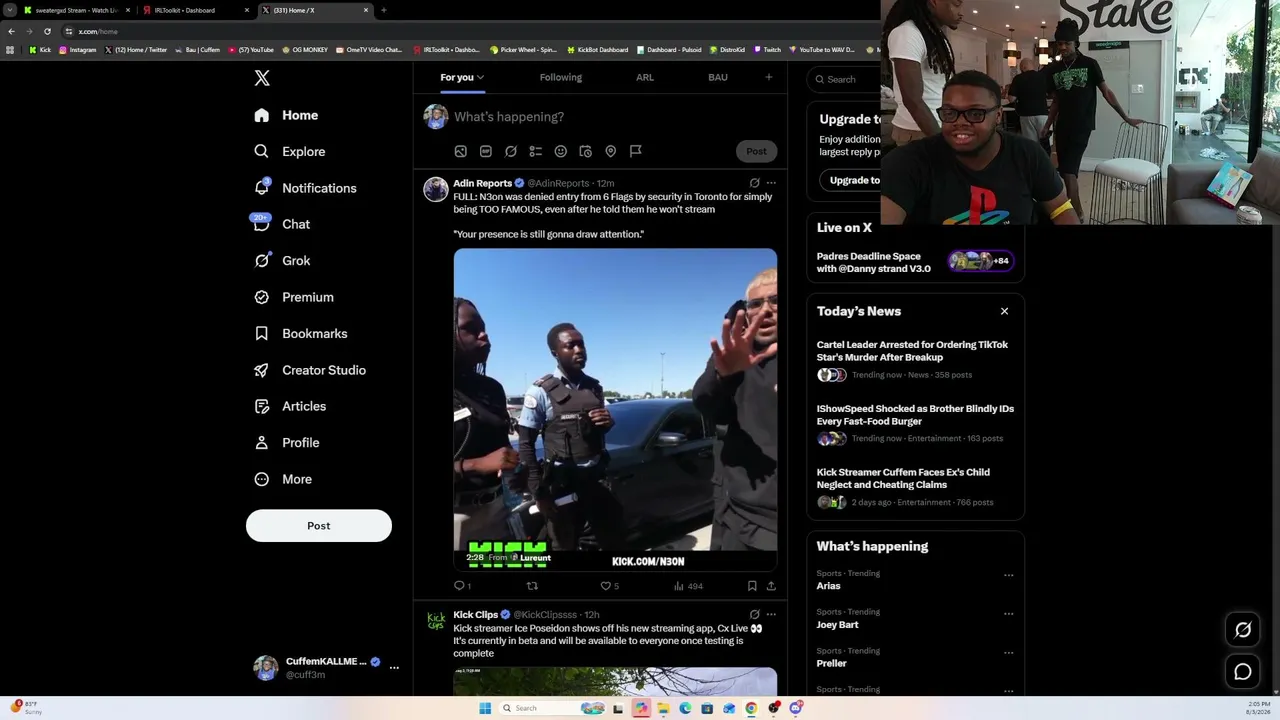Play the N3on Six Flags video
The height and width of the screenshot is (720, 1280).
click(x=615, y=410)
